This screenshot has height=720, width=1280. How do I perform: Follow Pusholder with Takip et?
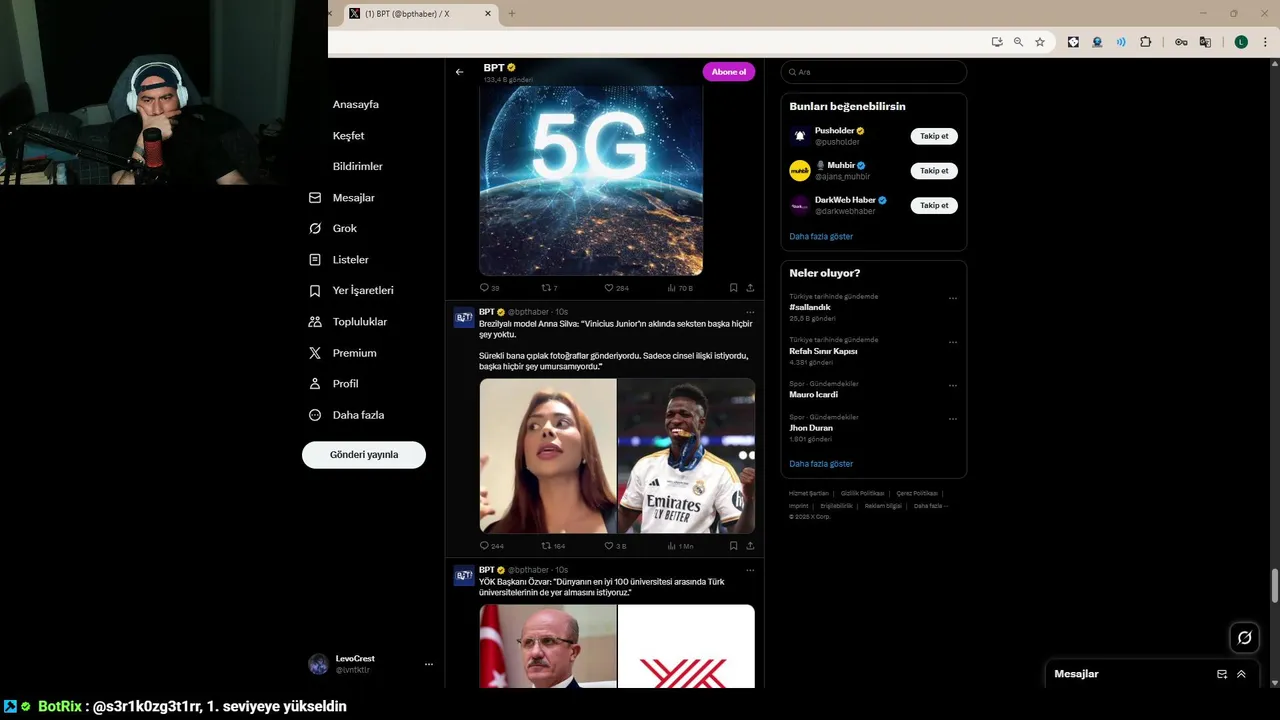pyautogui.click(x=934, y=136)
